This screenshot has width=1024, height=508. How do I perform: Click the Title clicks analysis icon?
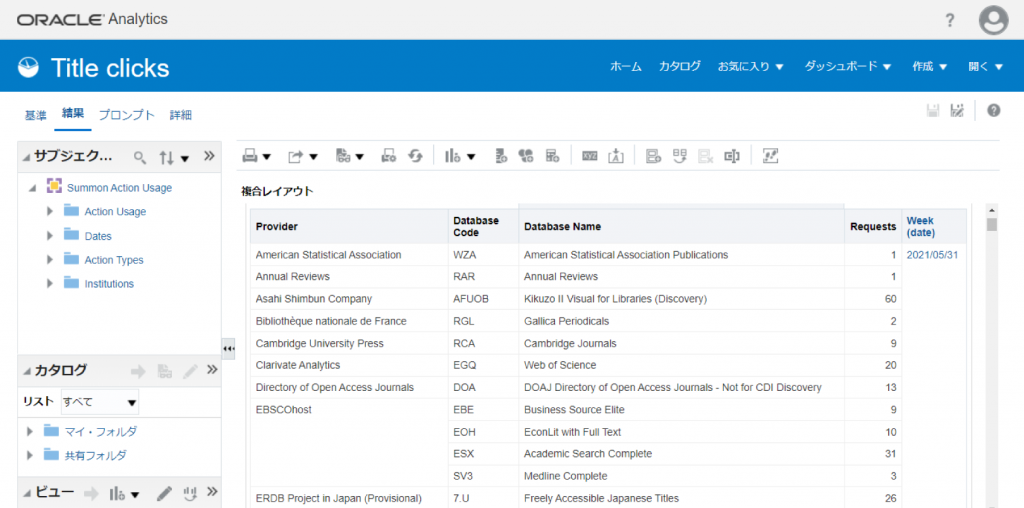(x=28, y=67)
